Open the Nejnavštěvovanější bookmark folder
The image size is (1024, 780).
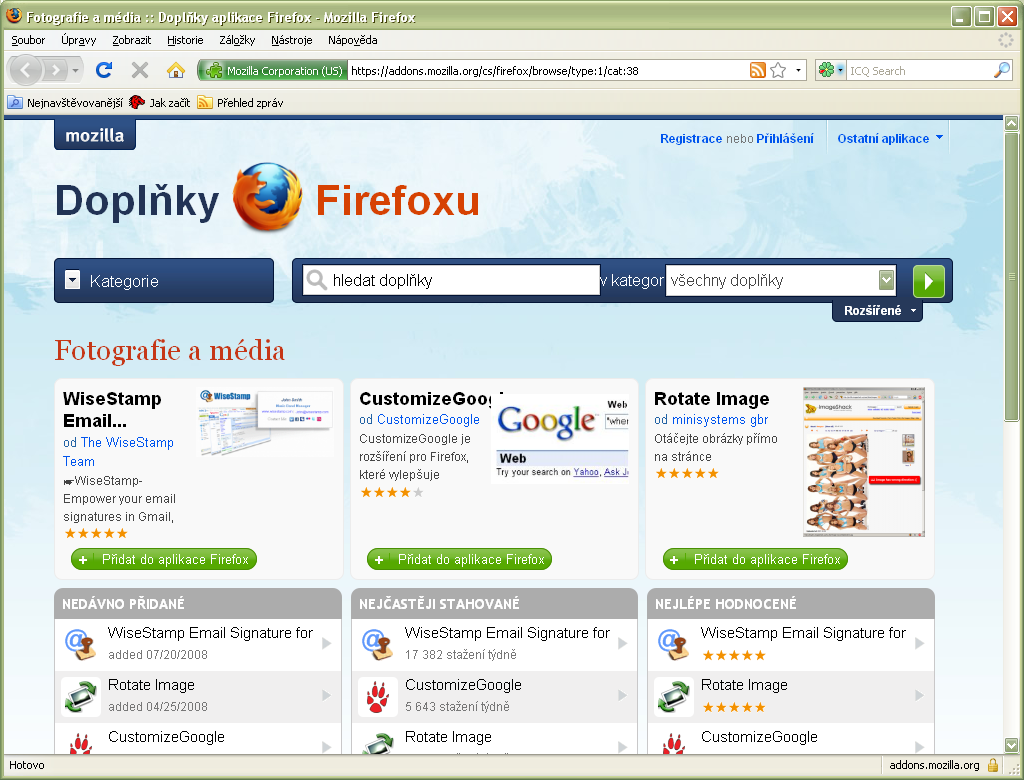point(65,103)
